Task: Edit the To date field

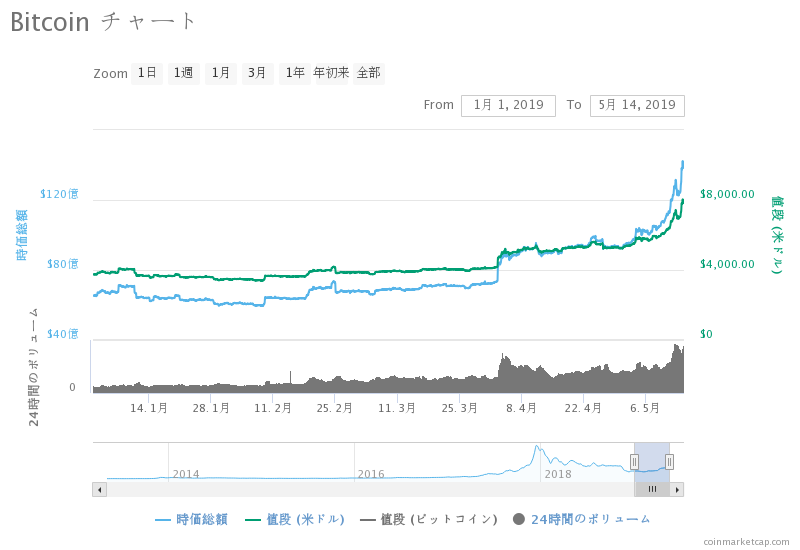Action: tap(637, 106)
